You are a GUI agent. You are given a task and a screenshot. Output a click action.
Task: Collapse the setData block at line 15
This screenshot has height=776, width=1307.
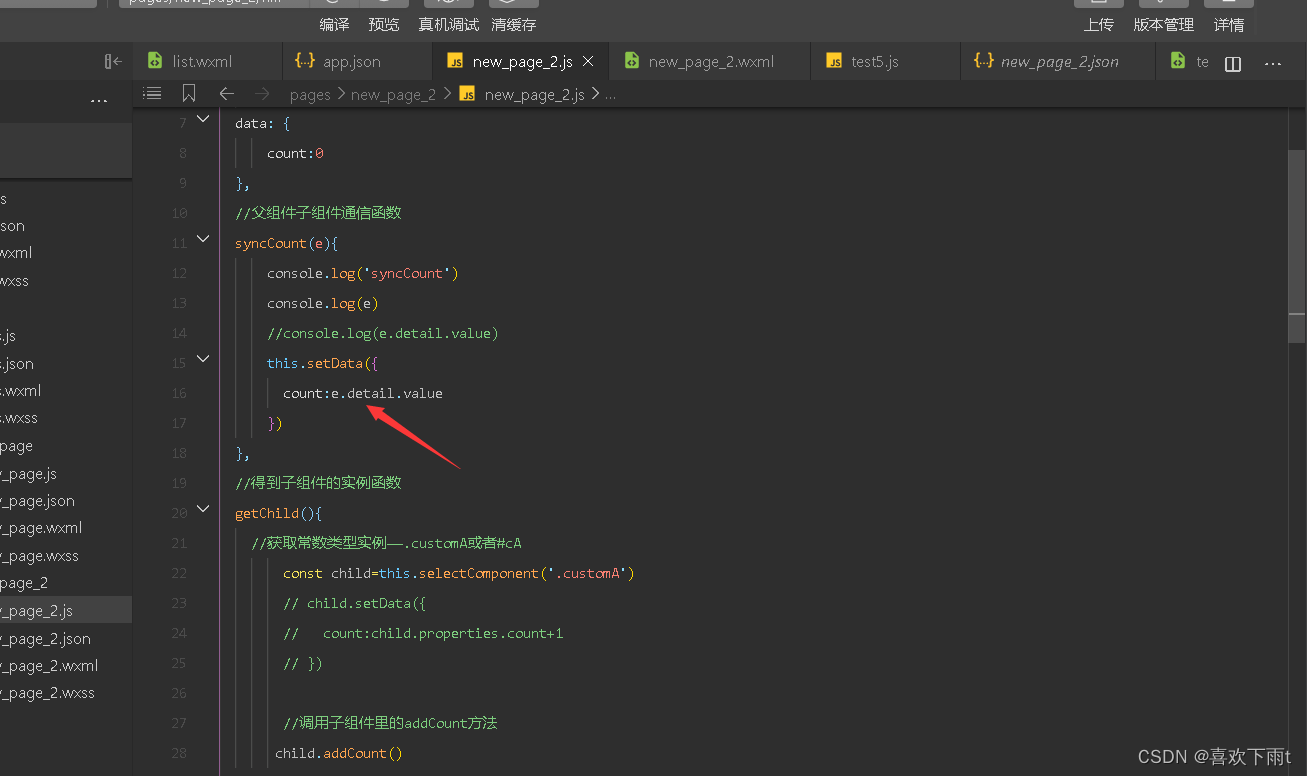pyautogui.click(x=203, y=359)
